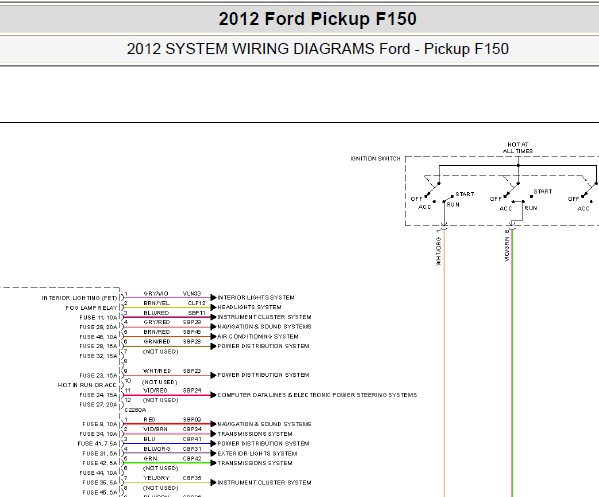This screenshot has height=497, width=599.
Task: Click the "YEL/GRY" wire color label
Action: (156, 478)
